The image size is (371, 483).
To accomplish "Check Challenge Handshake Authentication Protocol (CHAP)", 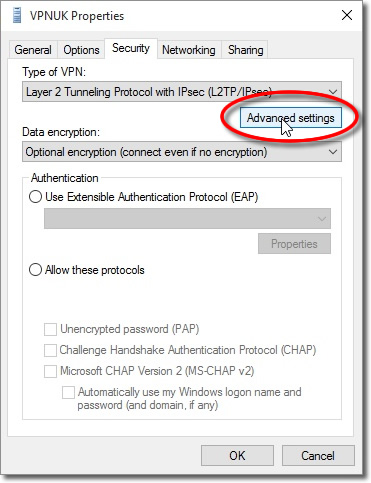I will (50, 350).
